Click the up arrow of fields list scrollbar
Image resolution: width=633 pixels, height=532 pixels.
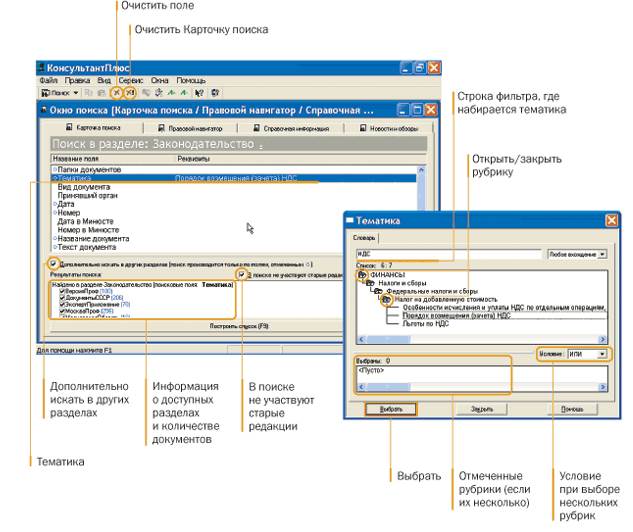click(x=421, y=170)
